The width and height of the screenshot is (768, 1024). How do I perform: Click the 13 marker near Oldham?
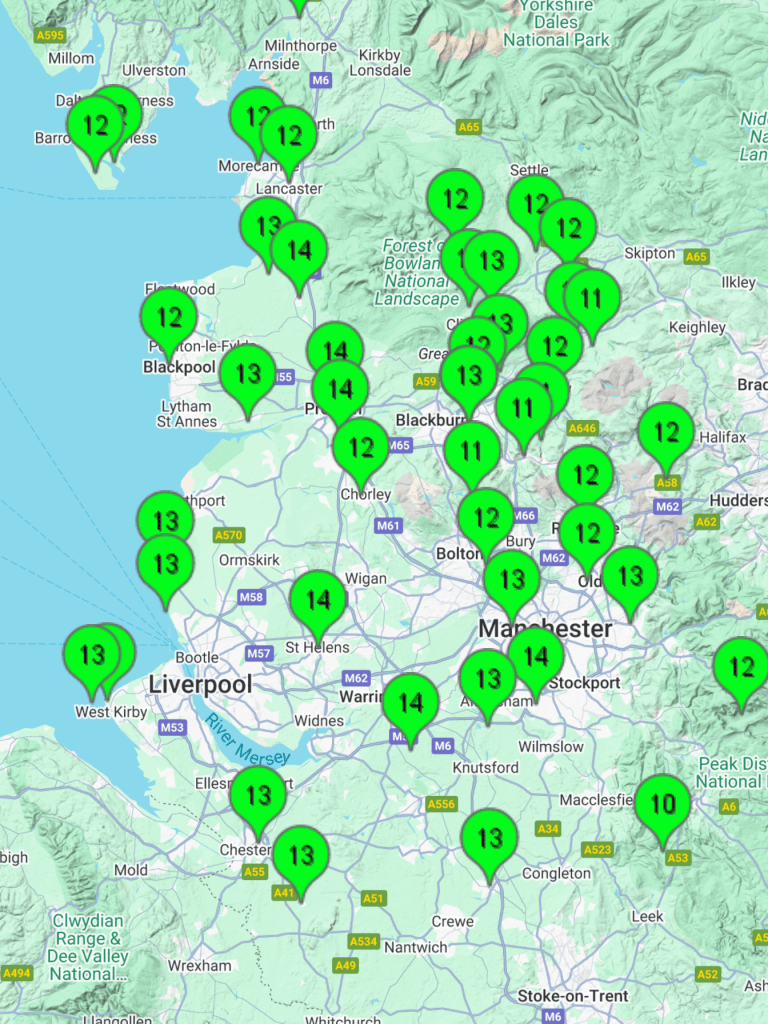pyautogui.click(x=630, y=577)
